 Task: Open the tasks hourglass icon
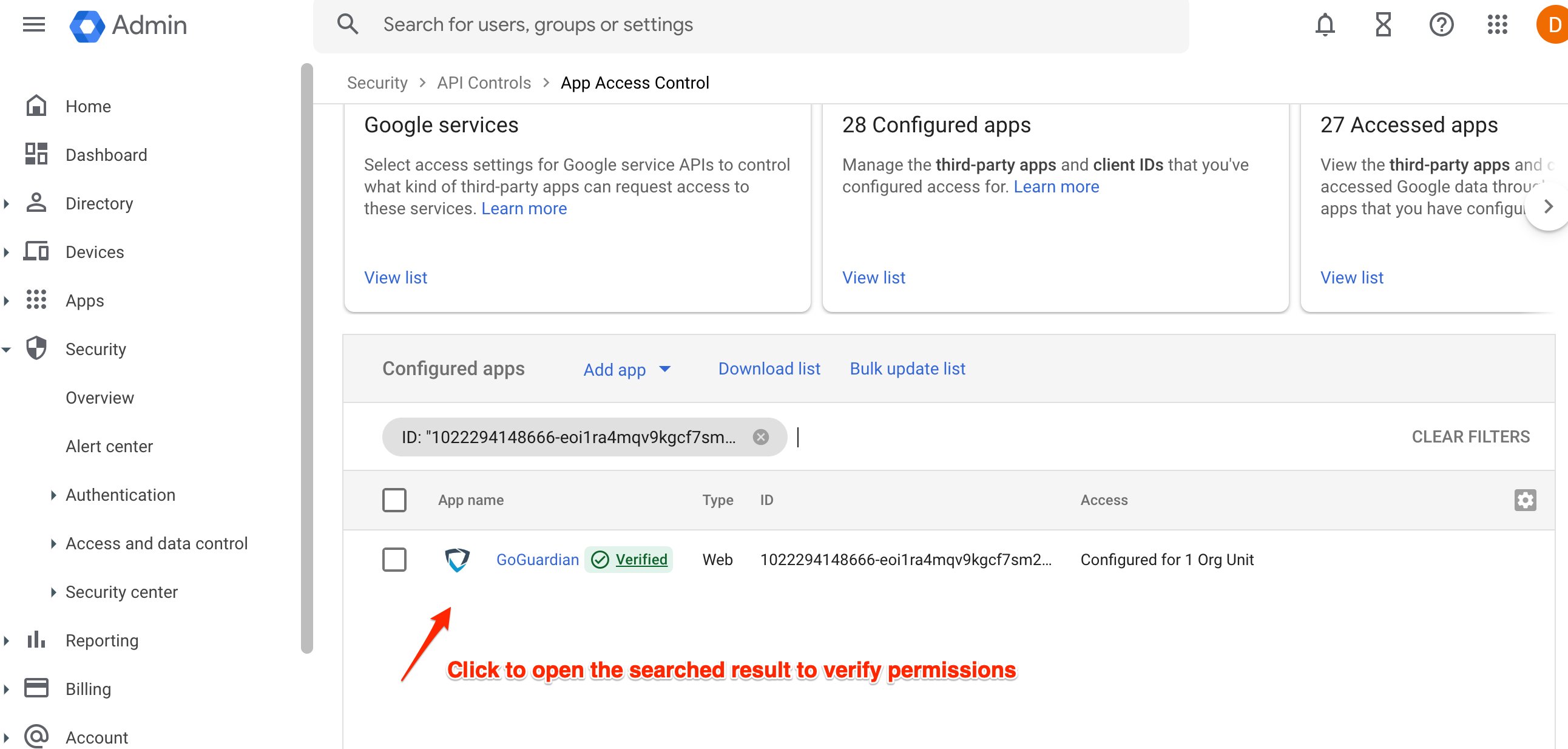tap(1383, 25)
